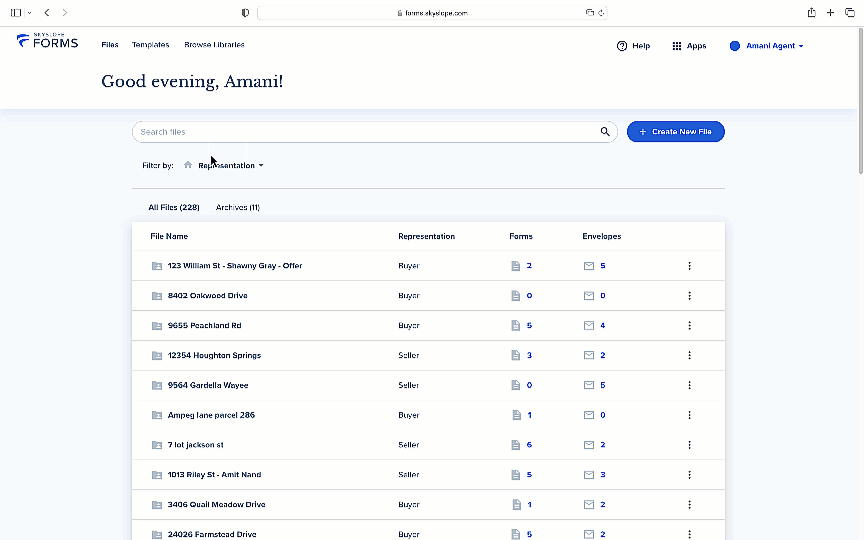Open kebab menu for 9564 Gardella Wayee
Image resolution: width=864 pixels, height=540 pixels.
pyautogui.click(x=689, y=385)
